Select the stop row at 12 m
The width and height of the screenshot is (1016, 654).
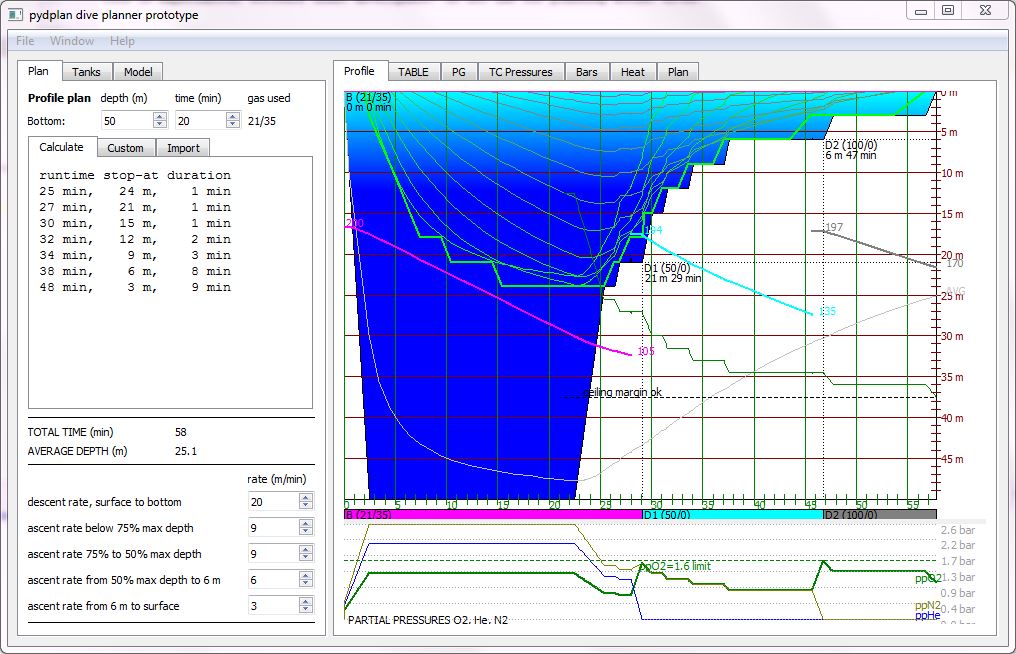pyautogui.click(x=135, y=239)
